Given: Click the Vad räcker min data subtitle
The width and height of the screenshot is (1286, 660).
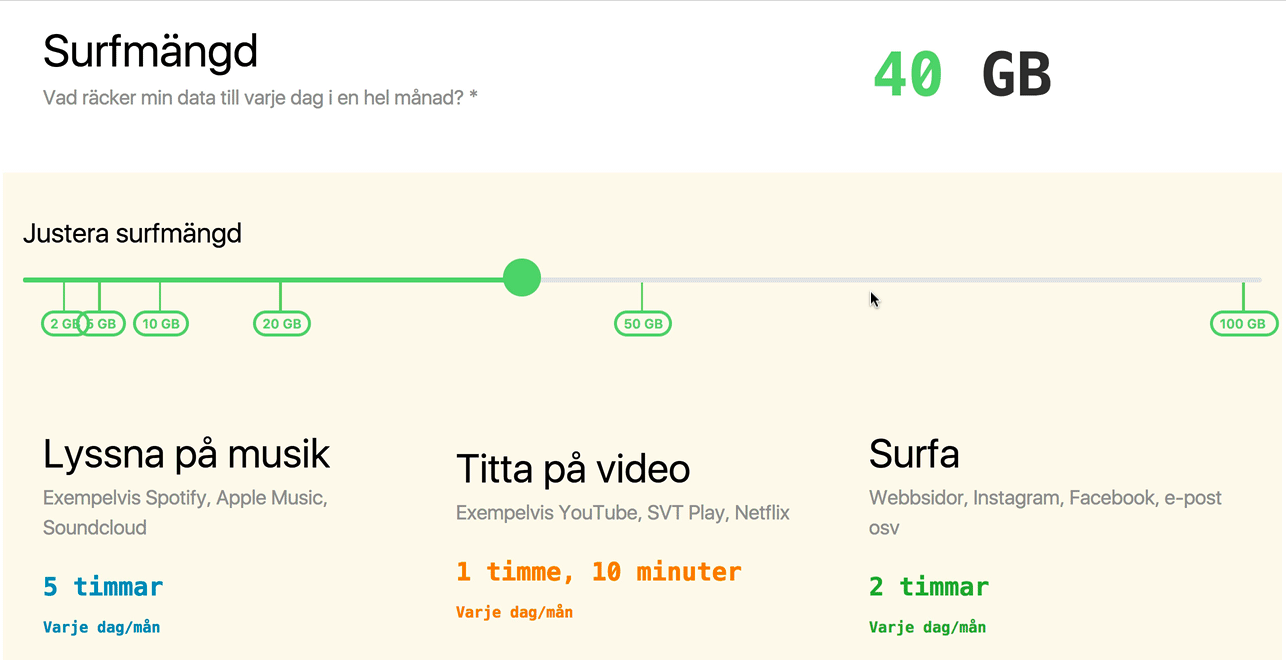Looking at the screenshot, I should tap(260, 98).
